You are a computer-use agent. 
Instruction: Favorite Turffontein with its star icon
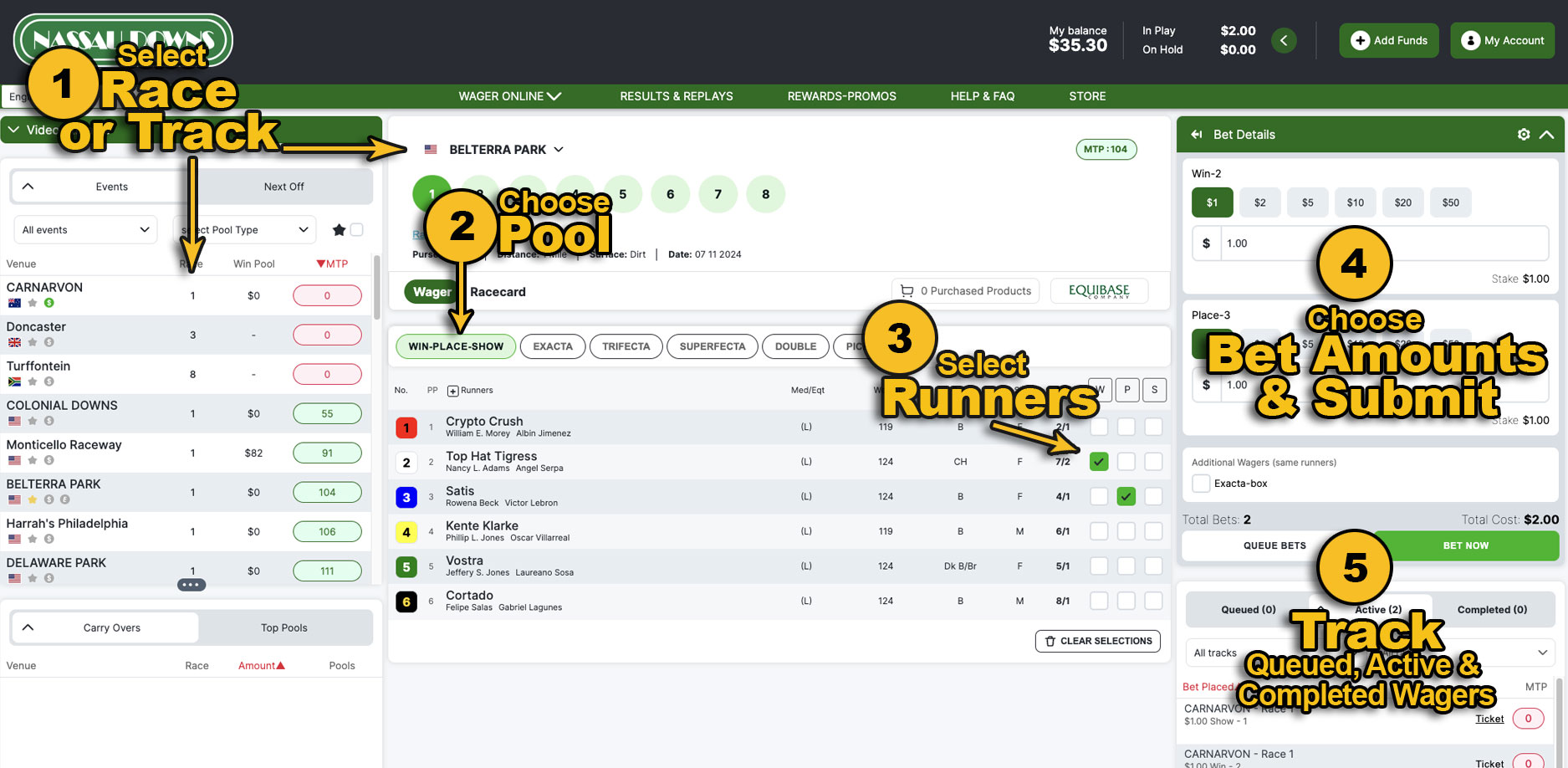pyautogui.click(x=33, y=381)
